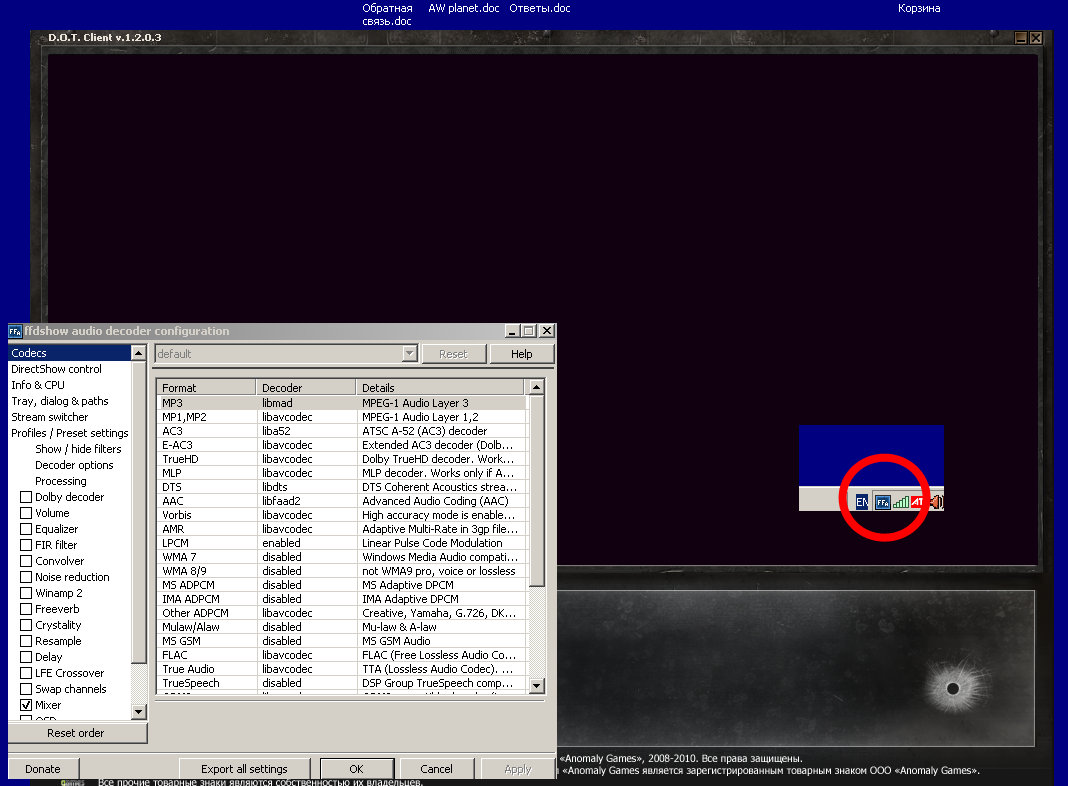Check the FIR filter box
Screen dimensions: 1068x786
click(26, 545)
